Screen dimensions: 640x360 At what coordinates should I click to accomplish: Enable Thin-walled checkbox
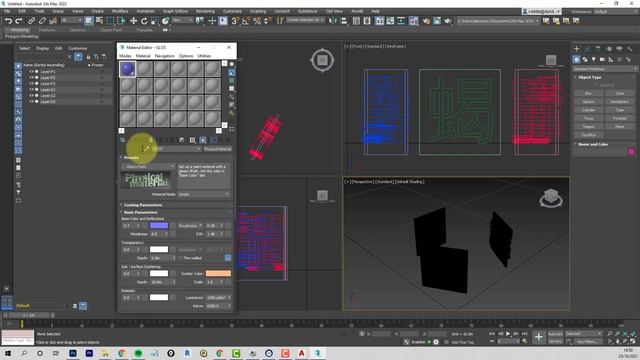(180, 258)
